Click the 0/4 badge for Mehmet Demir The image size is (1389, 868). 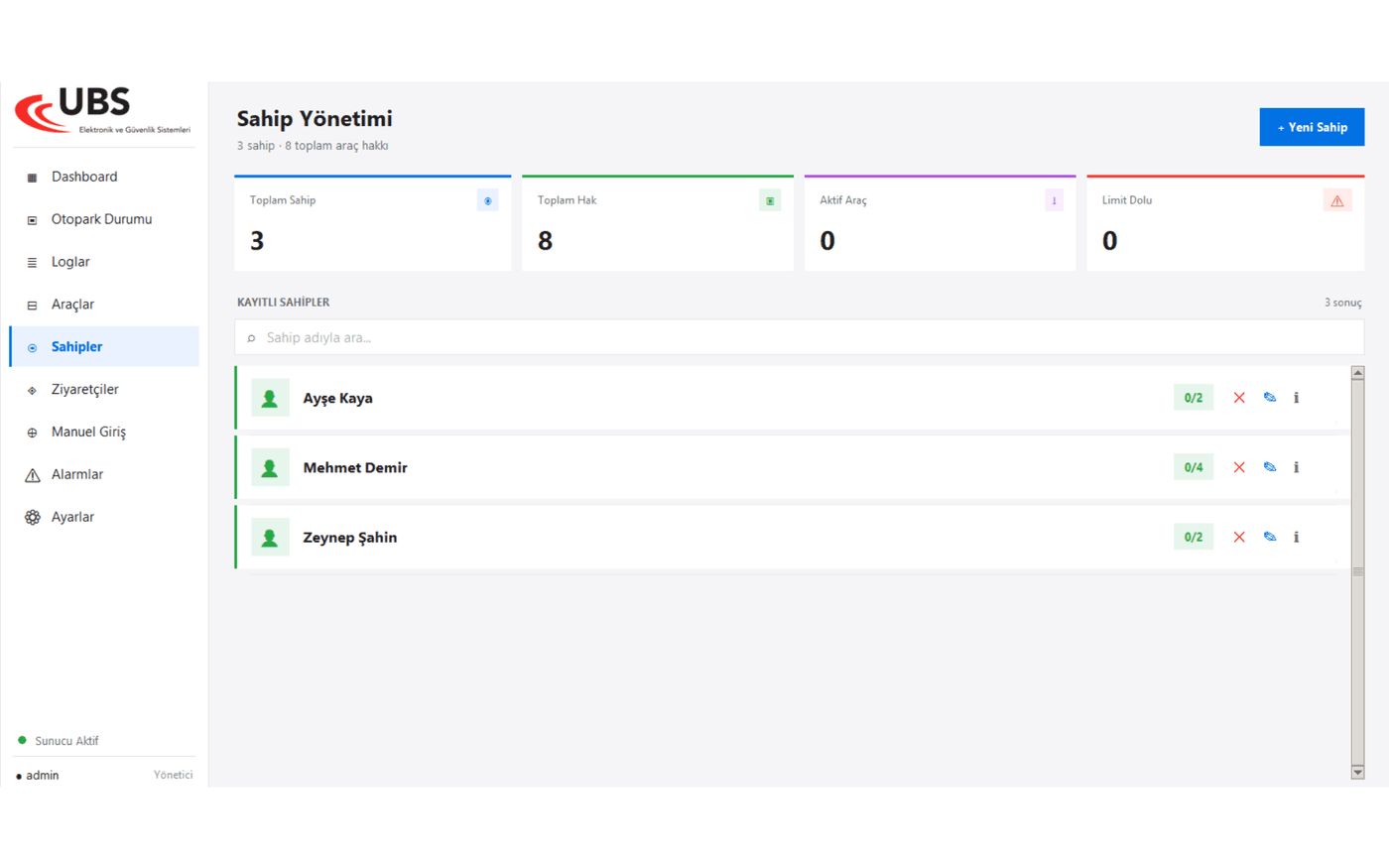[x=1194, y=467]
